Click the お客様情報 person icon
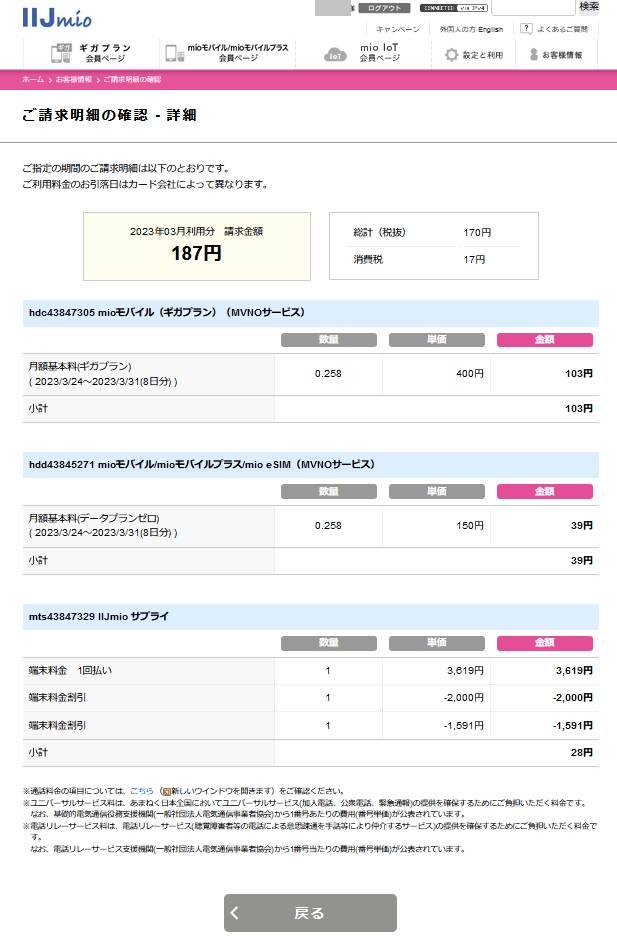 (534, 54)
